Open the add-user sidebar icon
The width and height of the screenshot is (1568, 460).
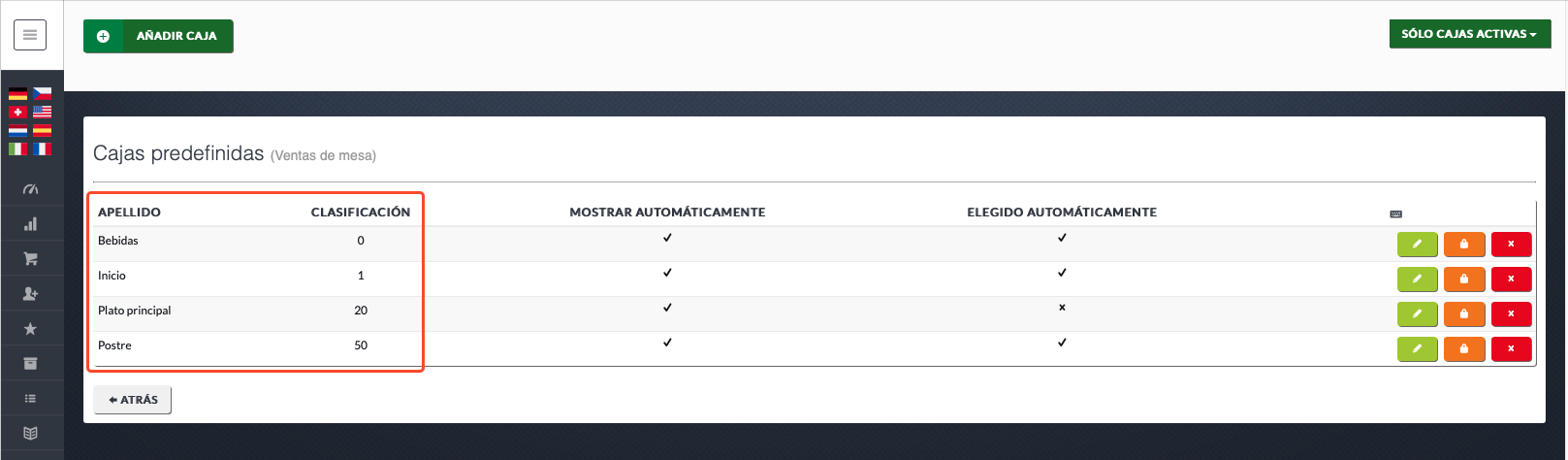click(x=30, y=294)
